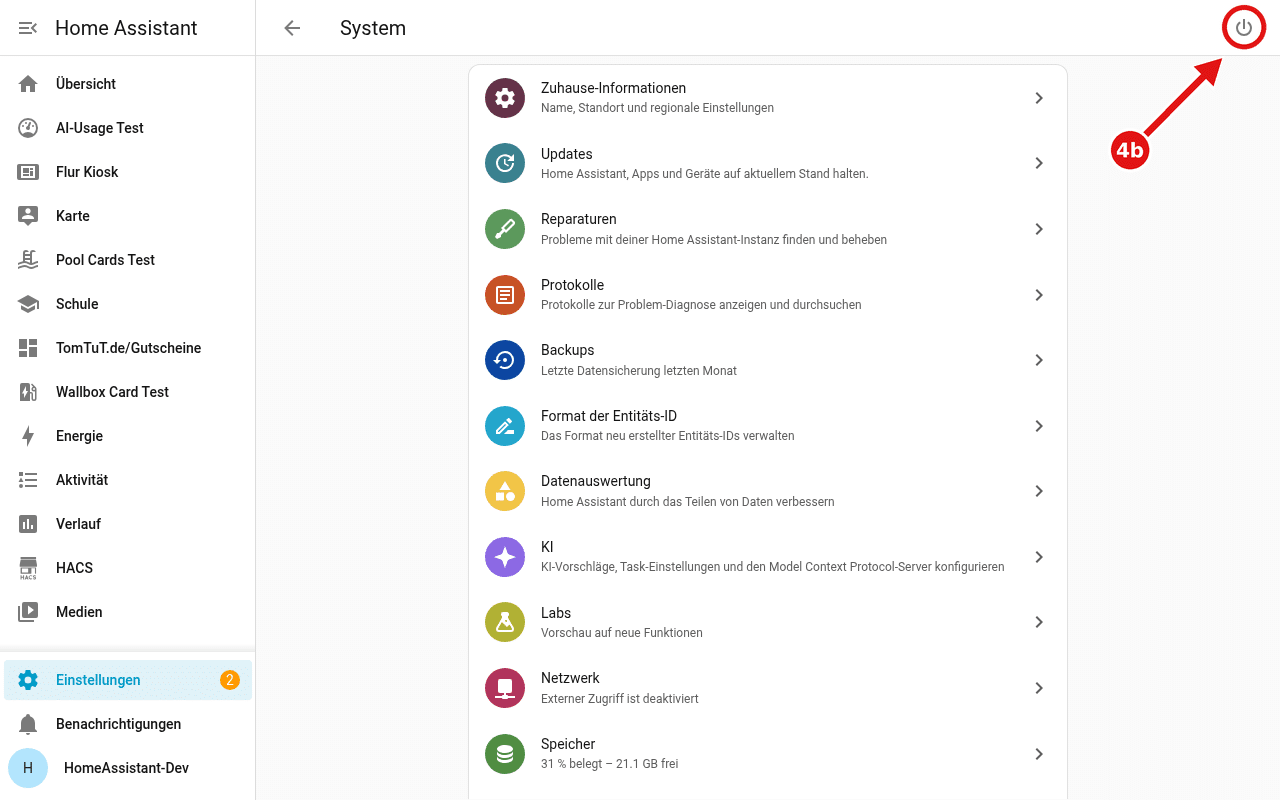Viewport: 1280px width, 800px height.
Task: Click the Zuhause-Informationen gear icon
Action: click(505, 98)
